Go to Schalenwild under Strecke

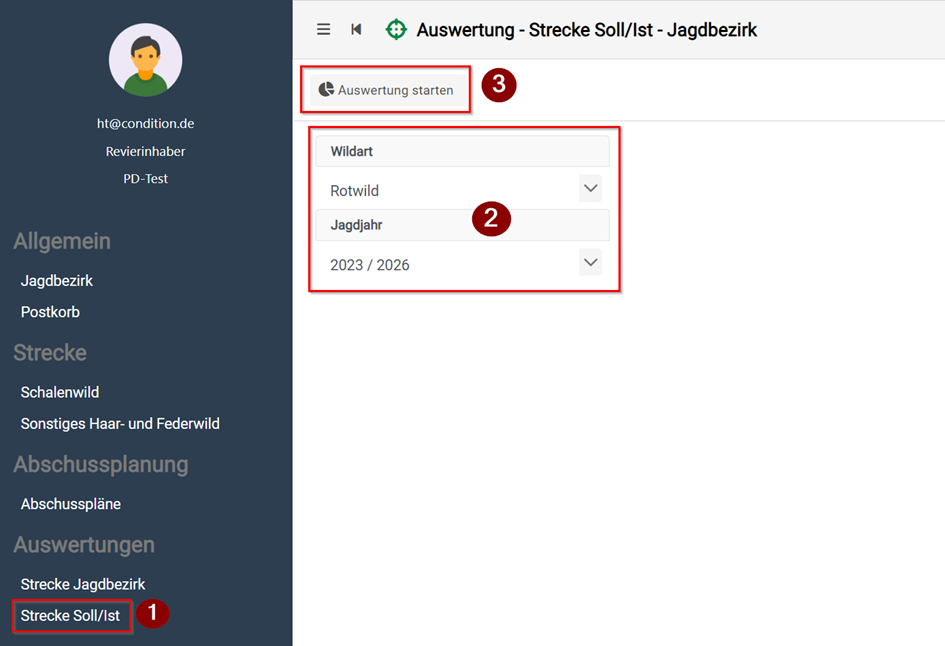60,392
